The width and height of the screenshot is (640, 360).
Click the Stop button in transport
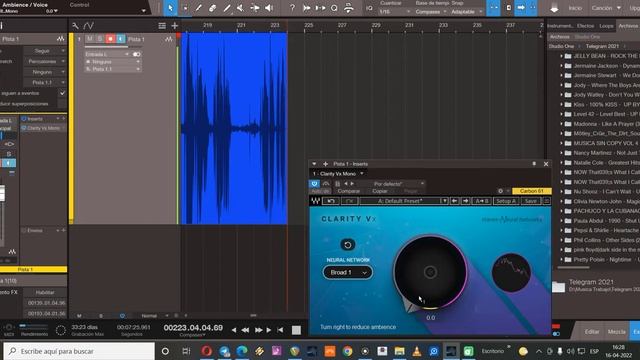(296, 330)
